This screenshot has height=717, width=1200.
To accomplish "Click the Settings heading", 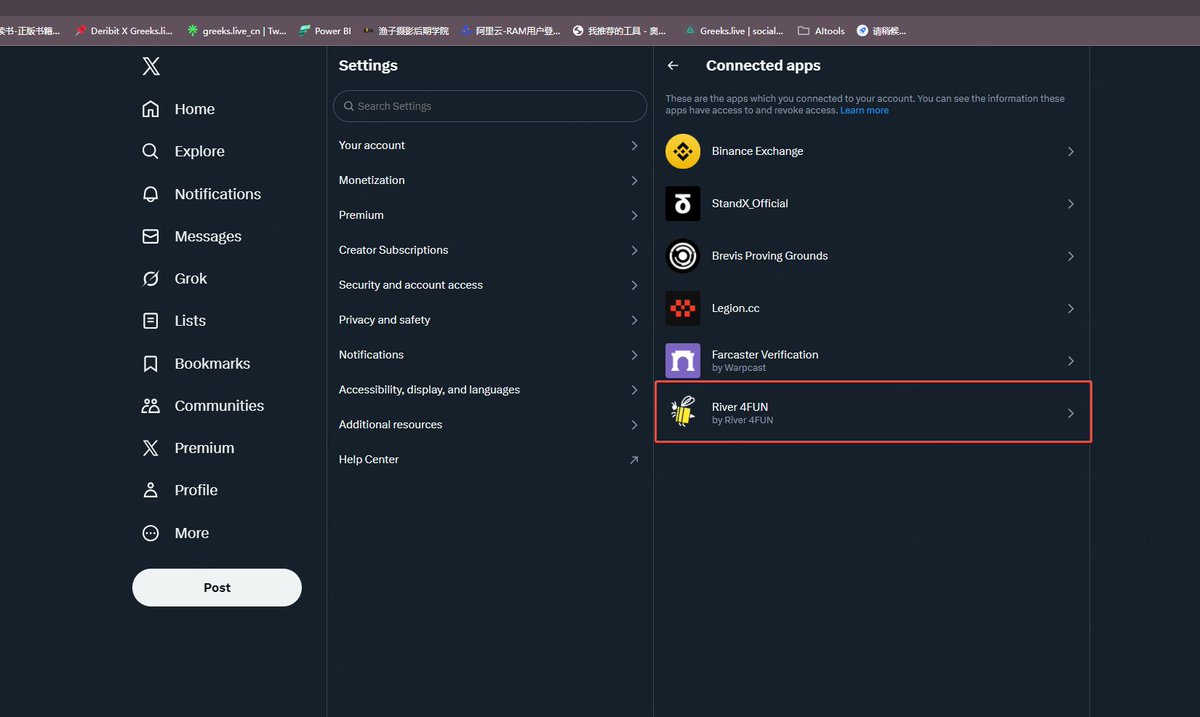I will tap(368, 65).
